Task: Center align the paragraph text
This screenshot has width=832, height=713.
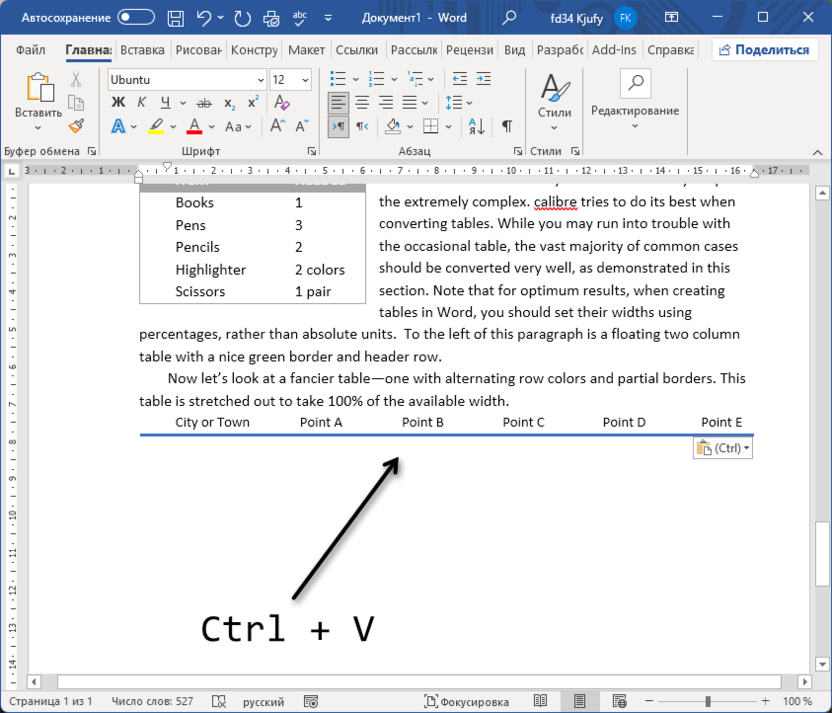Action: point(362,102)
